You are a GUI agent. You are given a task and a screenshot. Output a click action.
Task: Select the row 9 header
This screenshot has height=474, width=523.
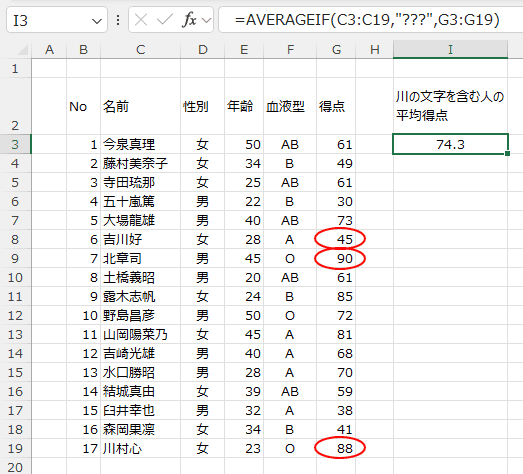coord(15,258)
